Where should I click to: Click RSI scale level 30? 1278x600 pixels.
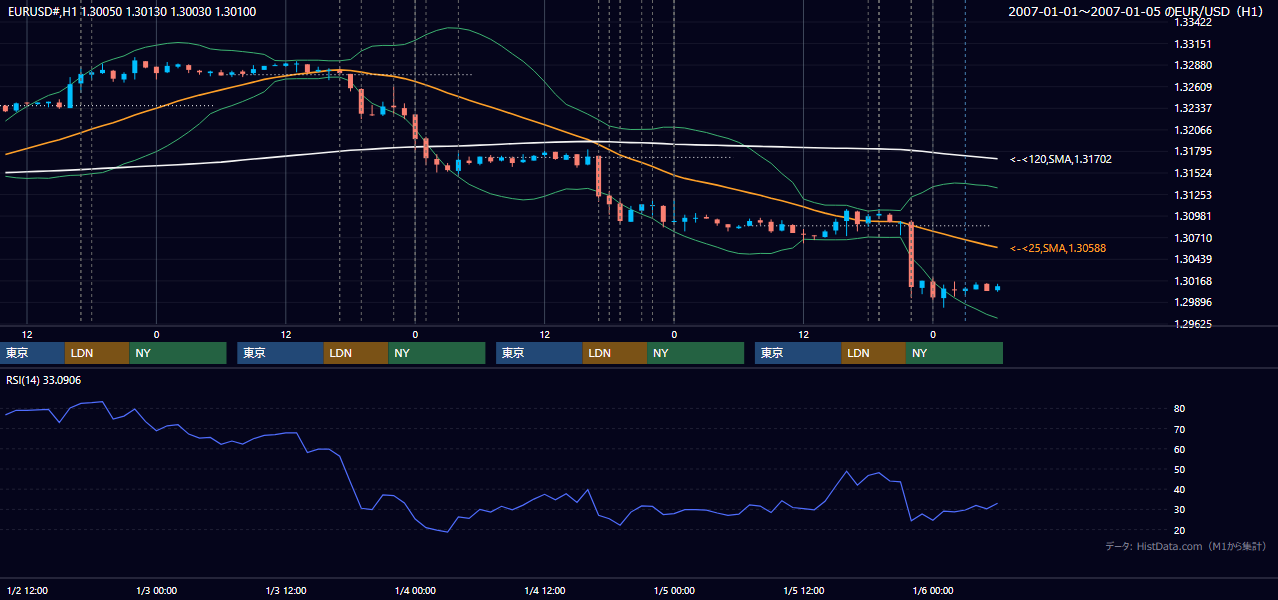1179,509
